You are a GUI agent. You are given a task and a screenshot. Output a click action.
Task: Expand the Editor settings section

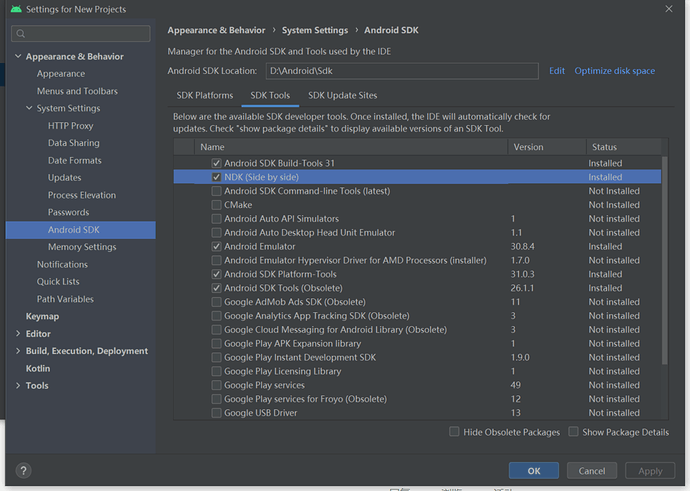click(17, 334)
